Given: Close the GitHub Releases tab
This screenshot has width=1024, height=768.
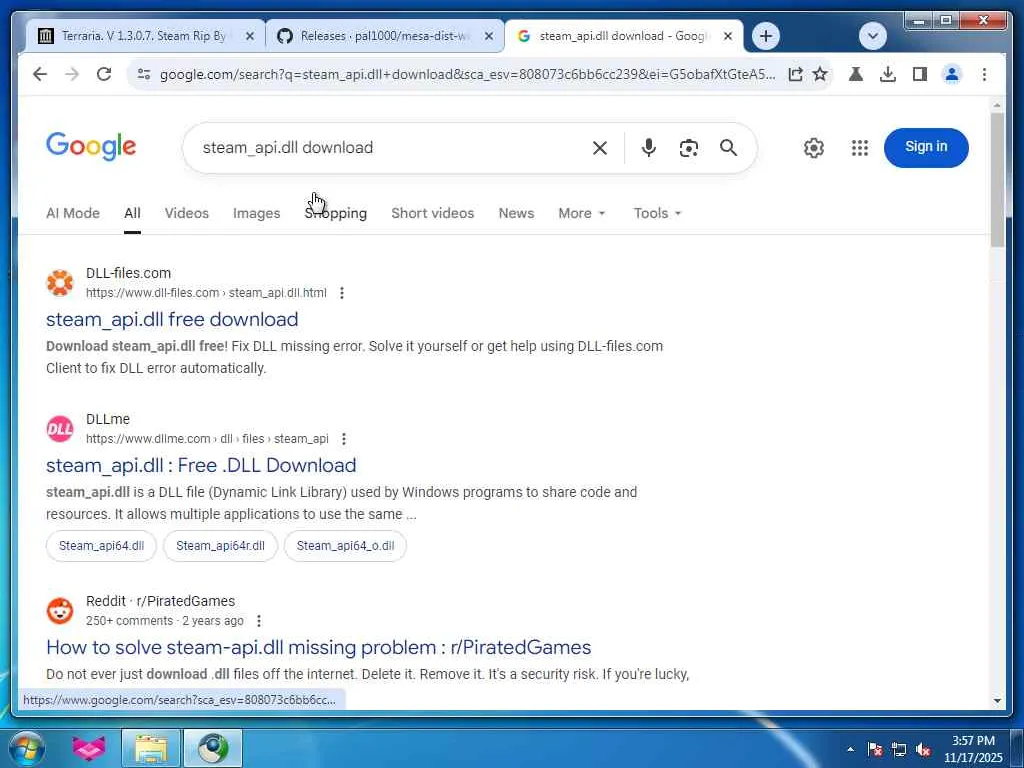Looking at the screenshot, I should point(488,37).
